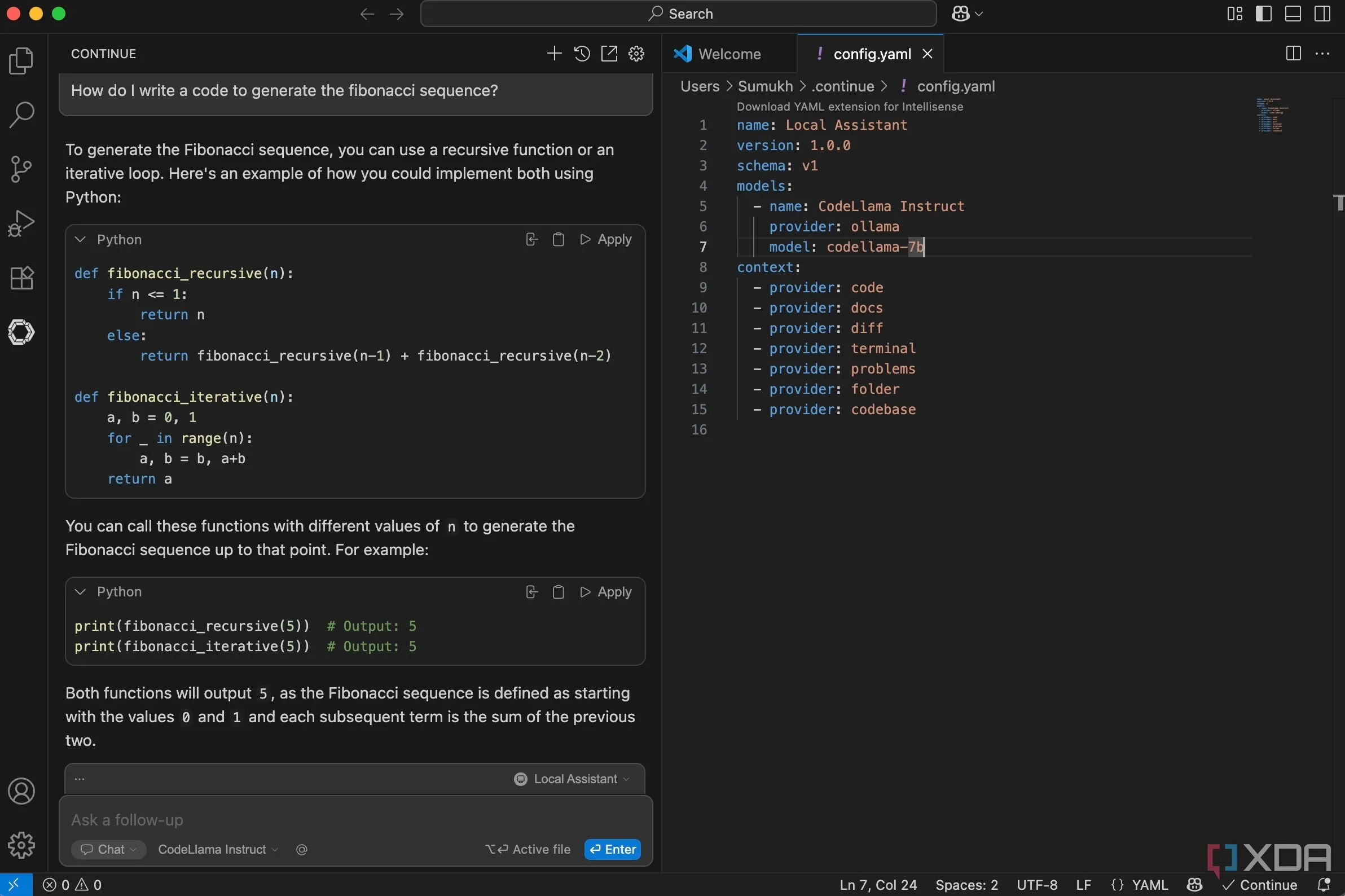The image size is (1345, 896).
Task: Toggle primary side bar visibility
Action: click(x=1263, y=14)
